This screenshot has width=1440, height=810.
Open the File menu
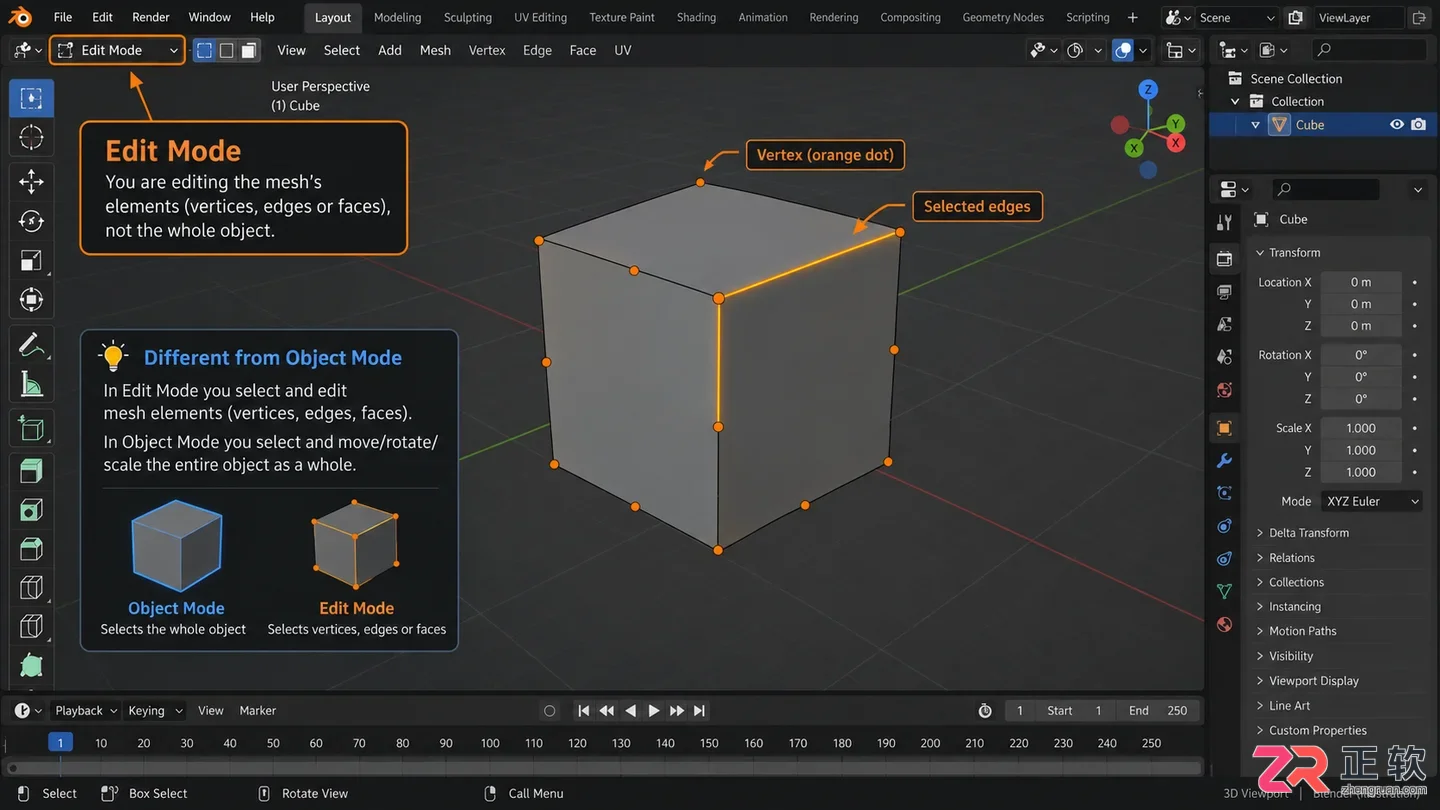point(62,17)
